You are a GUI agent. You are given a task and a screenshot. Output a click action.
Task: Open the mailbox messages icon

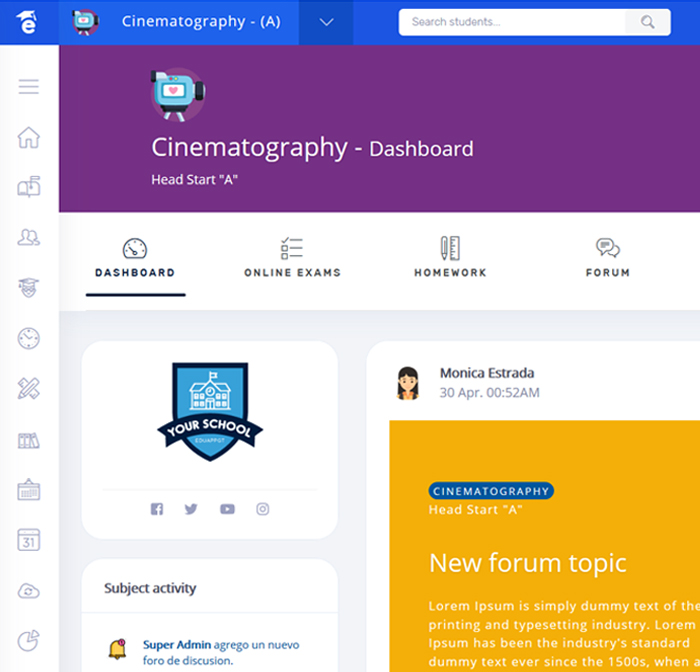(29, 187)
